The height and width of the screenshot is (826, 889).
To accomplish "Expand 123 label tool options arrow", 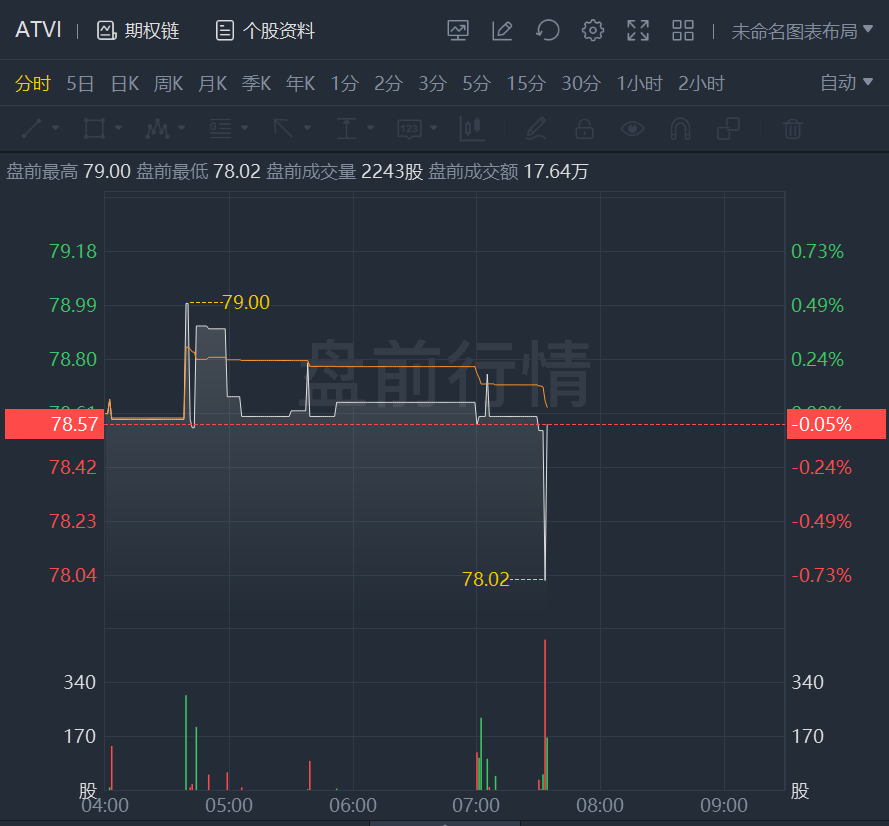I will 434,128.
